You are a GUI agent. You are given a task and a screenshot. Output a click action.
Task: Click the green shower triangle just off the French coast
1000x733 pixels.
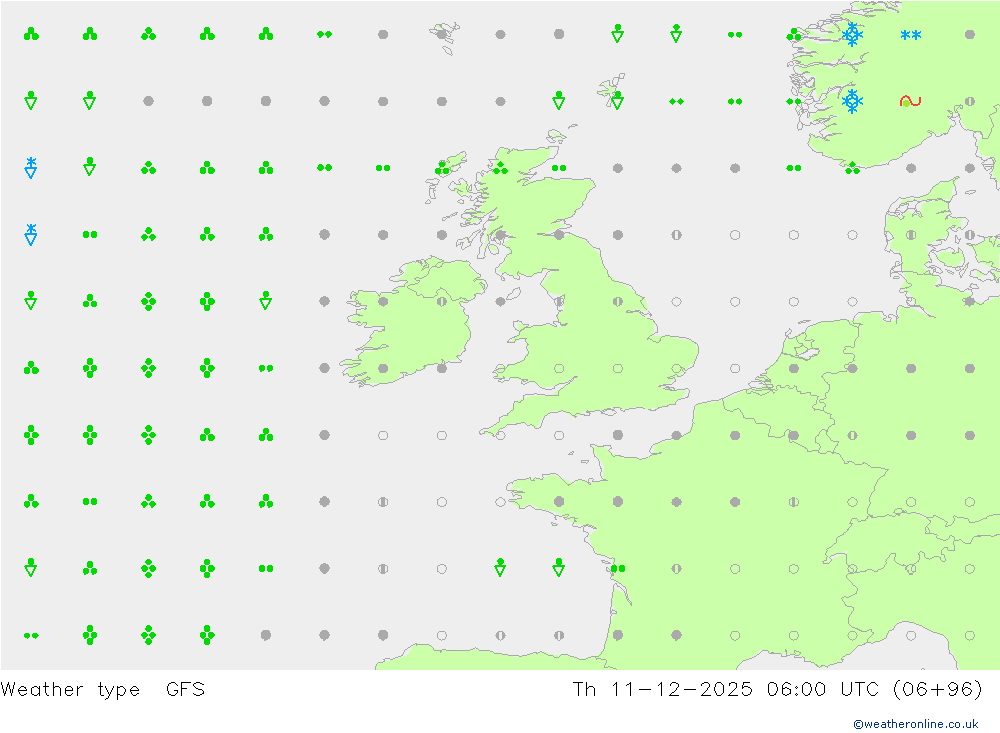click(559, 567)
